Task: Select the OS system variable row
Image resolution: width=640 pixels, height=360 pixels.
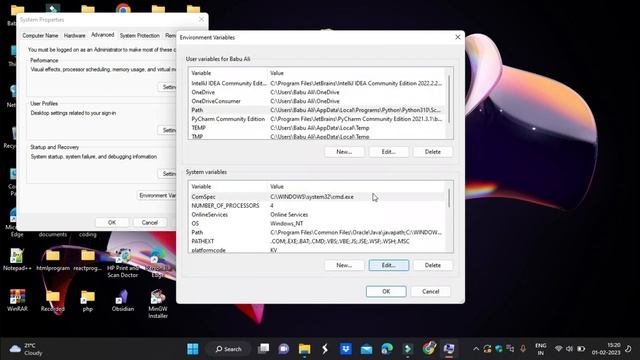Action: click(x=317, y=224)
